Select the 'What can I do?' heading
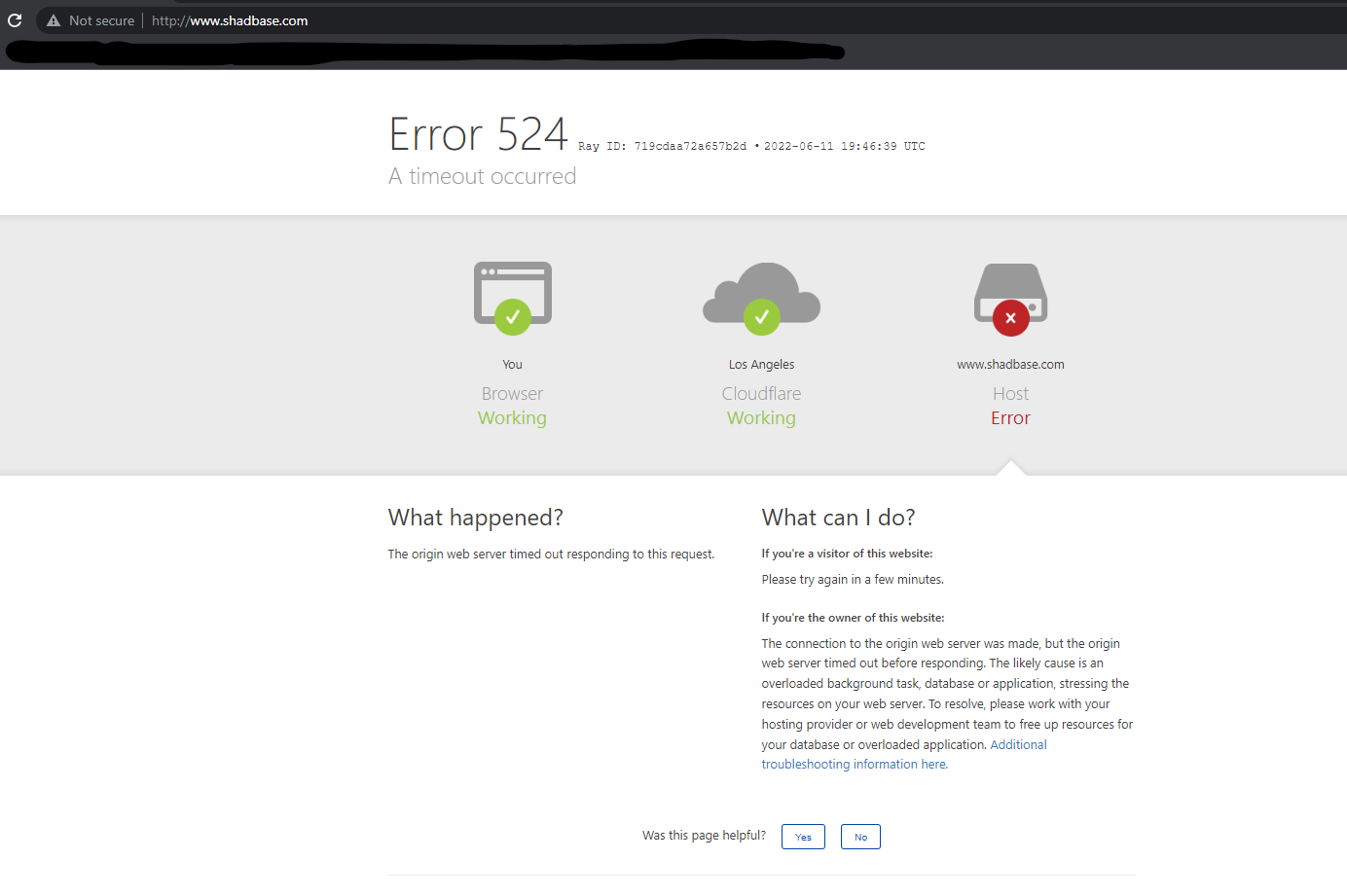The image size is (1347, 896). click(839, 518)
